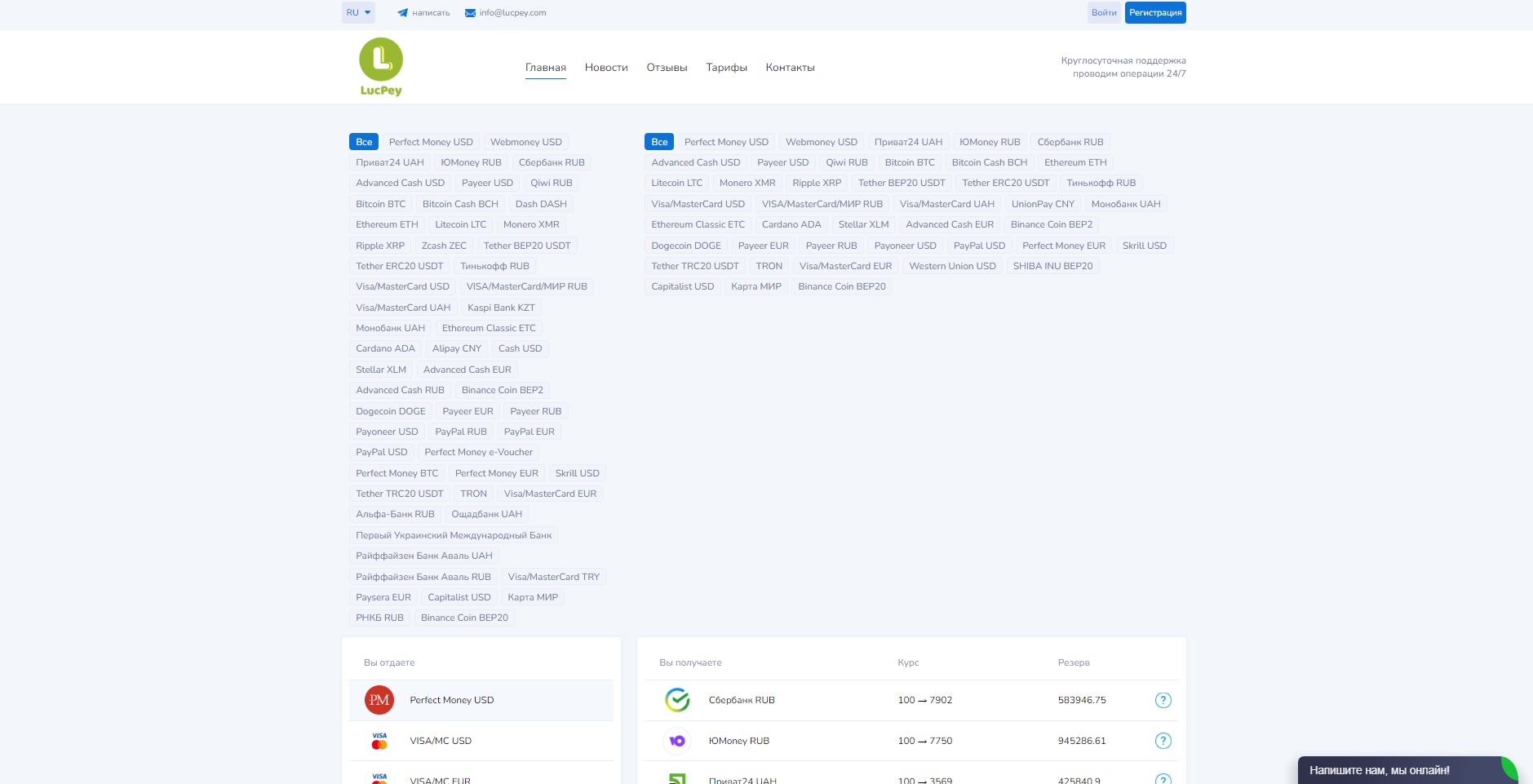This screenshot has height=784, width=1533.
Task: Click the VISA/MC USD card icon
Action: click(379, 741)
